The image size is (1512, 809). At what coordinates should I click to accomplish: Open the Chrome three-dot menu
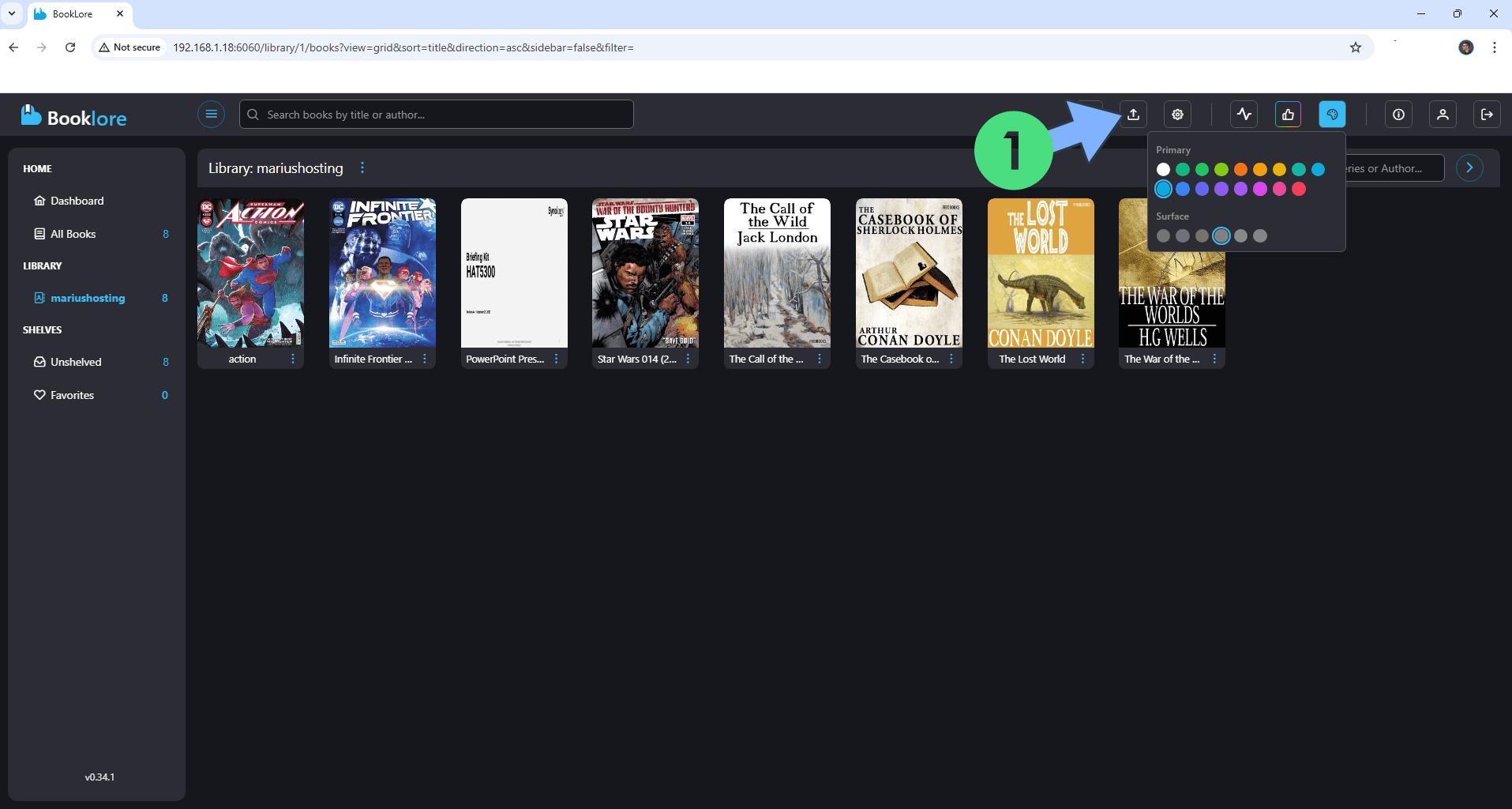[x=1495, y=47]
